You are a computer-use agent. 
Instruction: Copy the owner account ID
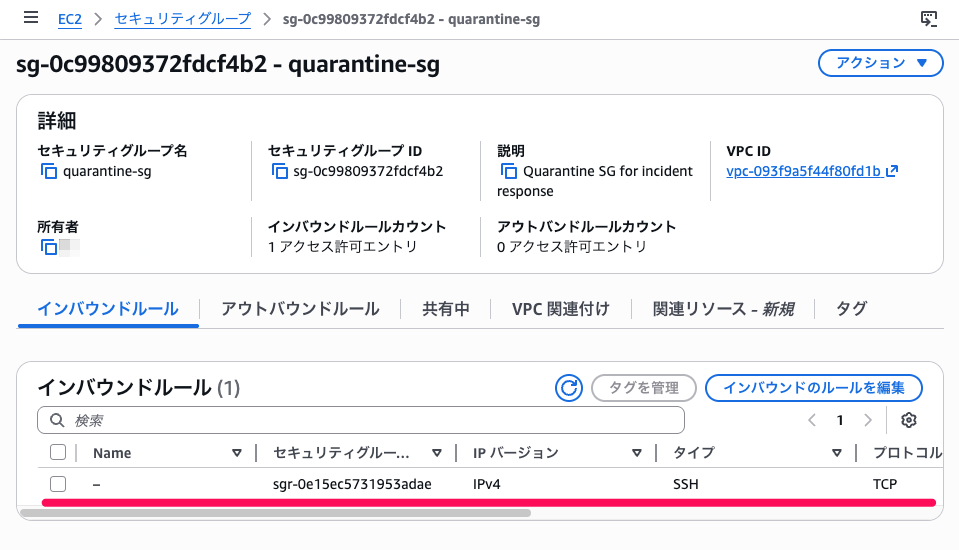coord(49,246)
